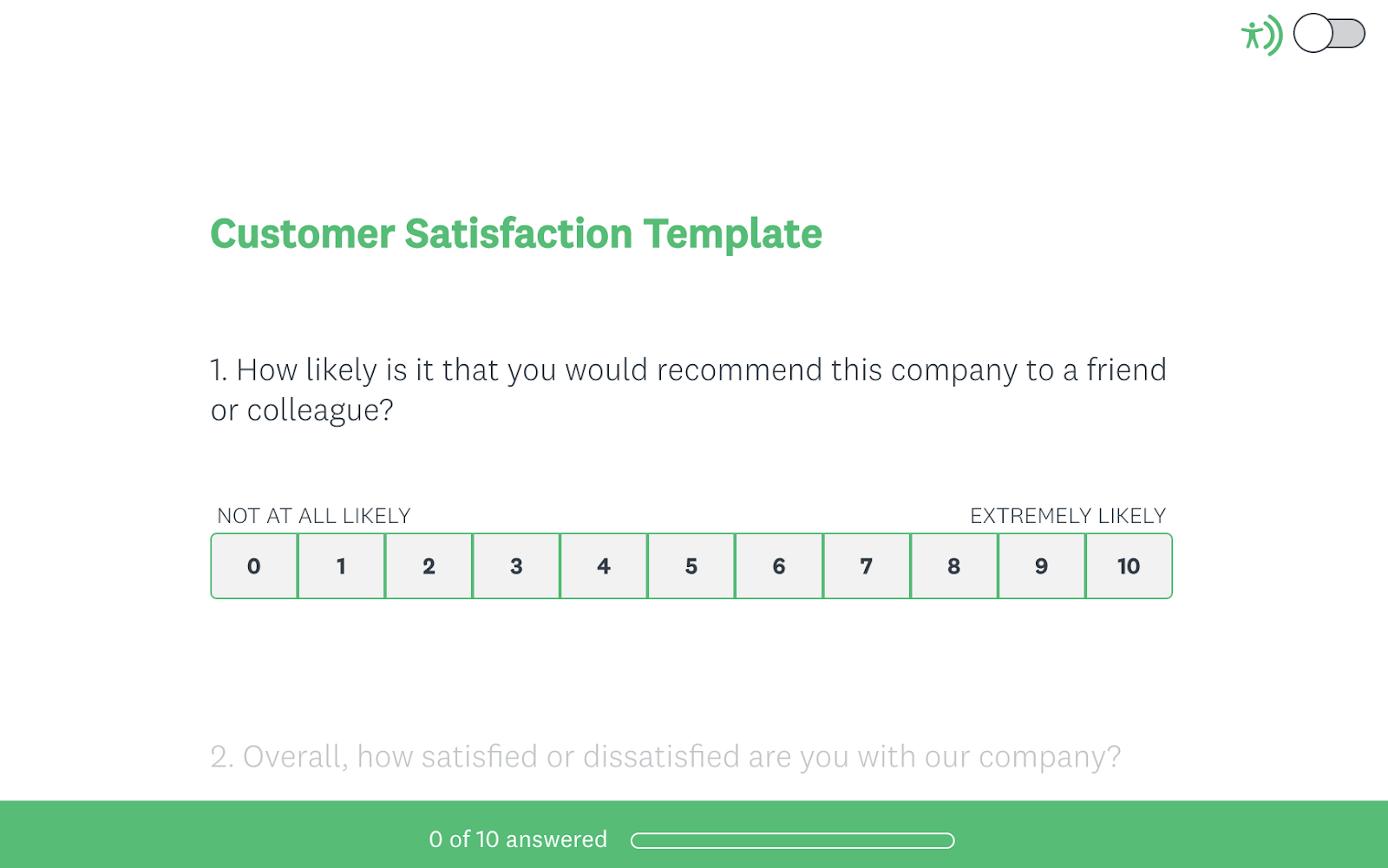Select rating 2 on the scale
This screenshot has height=868, width=1388.
(429, 566)
